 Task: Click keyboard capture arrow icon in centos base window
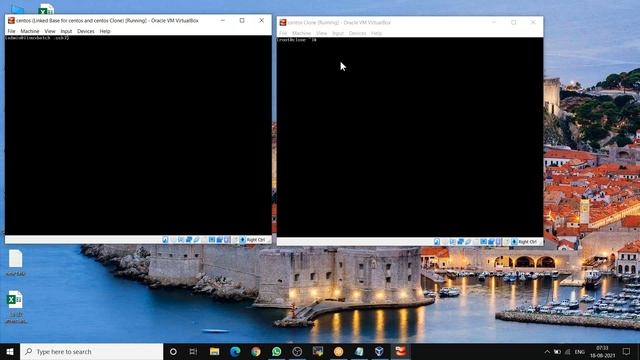pos(242,240)
